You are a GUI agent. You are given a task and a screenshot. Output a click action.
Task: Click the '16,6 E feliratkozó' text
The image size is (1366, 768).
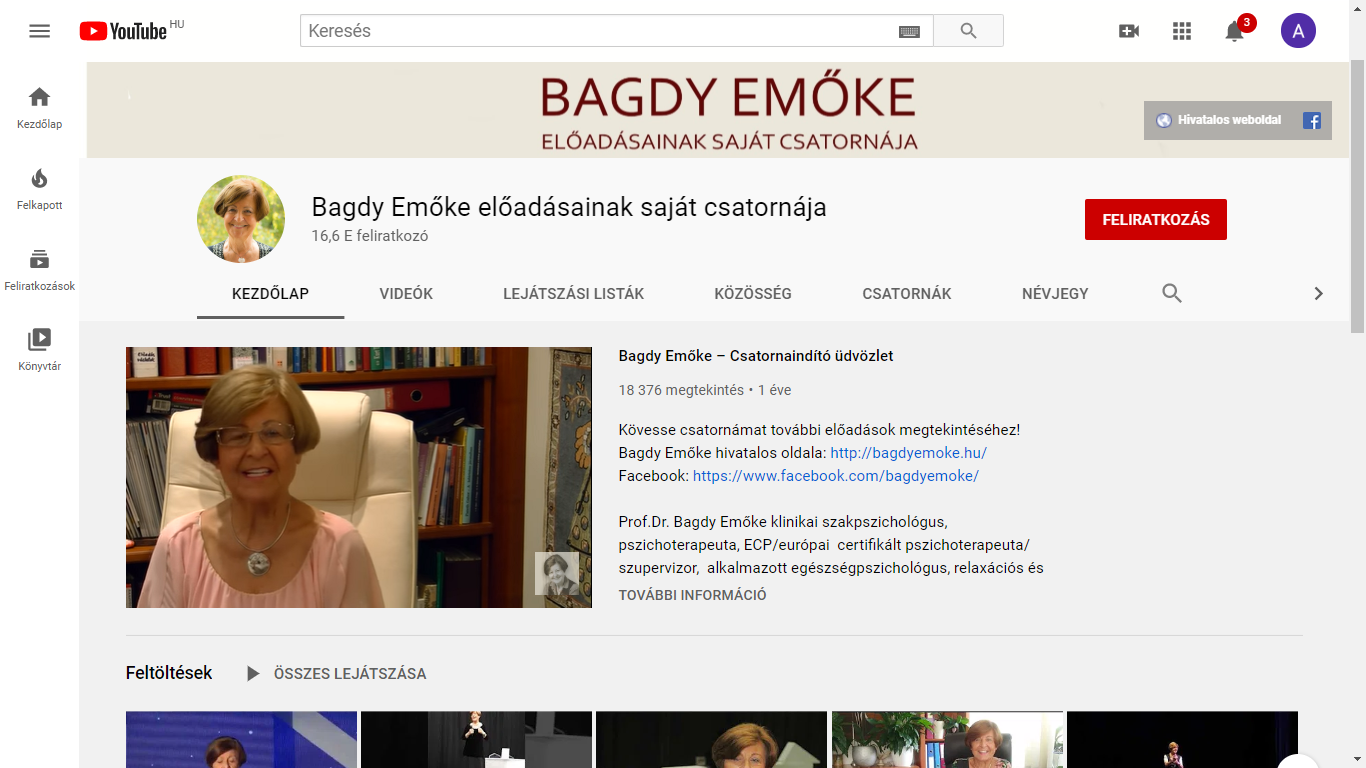(370, 236)
